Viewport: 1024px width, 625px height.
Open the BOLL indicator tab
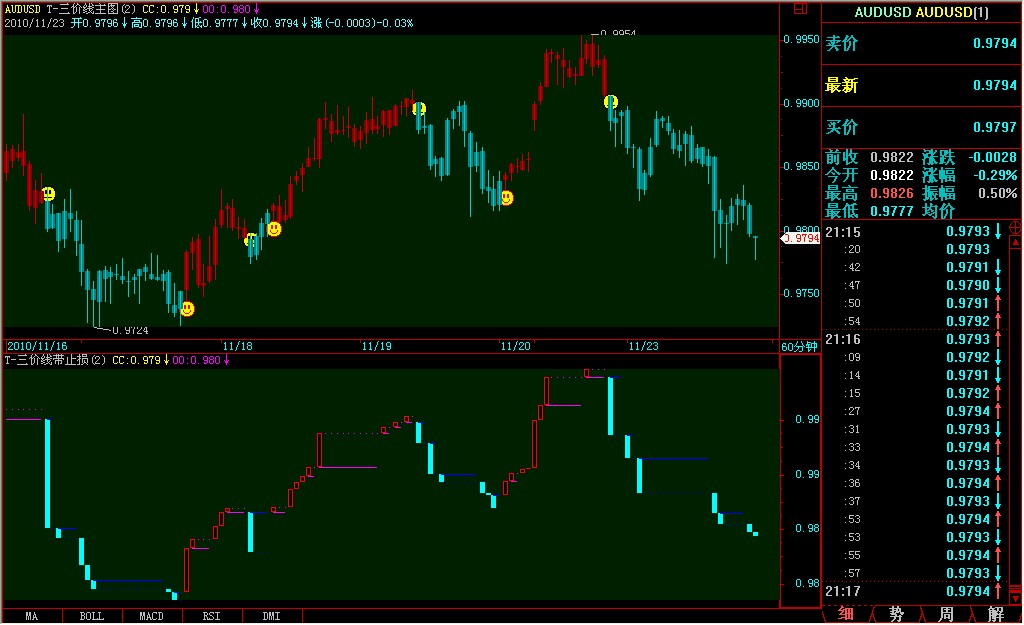coord(91,616)
